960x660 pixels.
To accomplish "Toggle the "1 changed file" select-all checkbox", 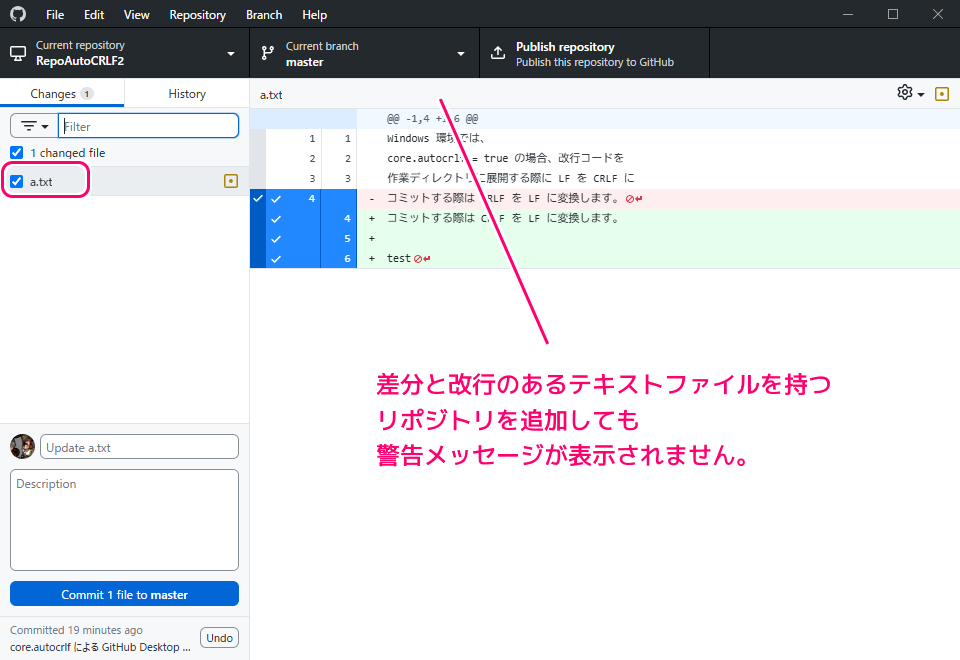I will click(16, 153).
